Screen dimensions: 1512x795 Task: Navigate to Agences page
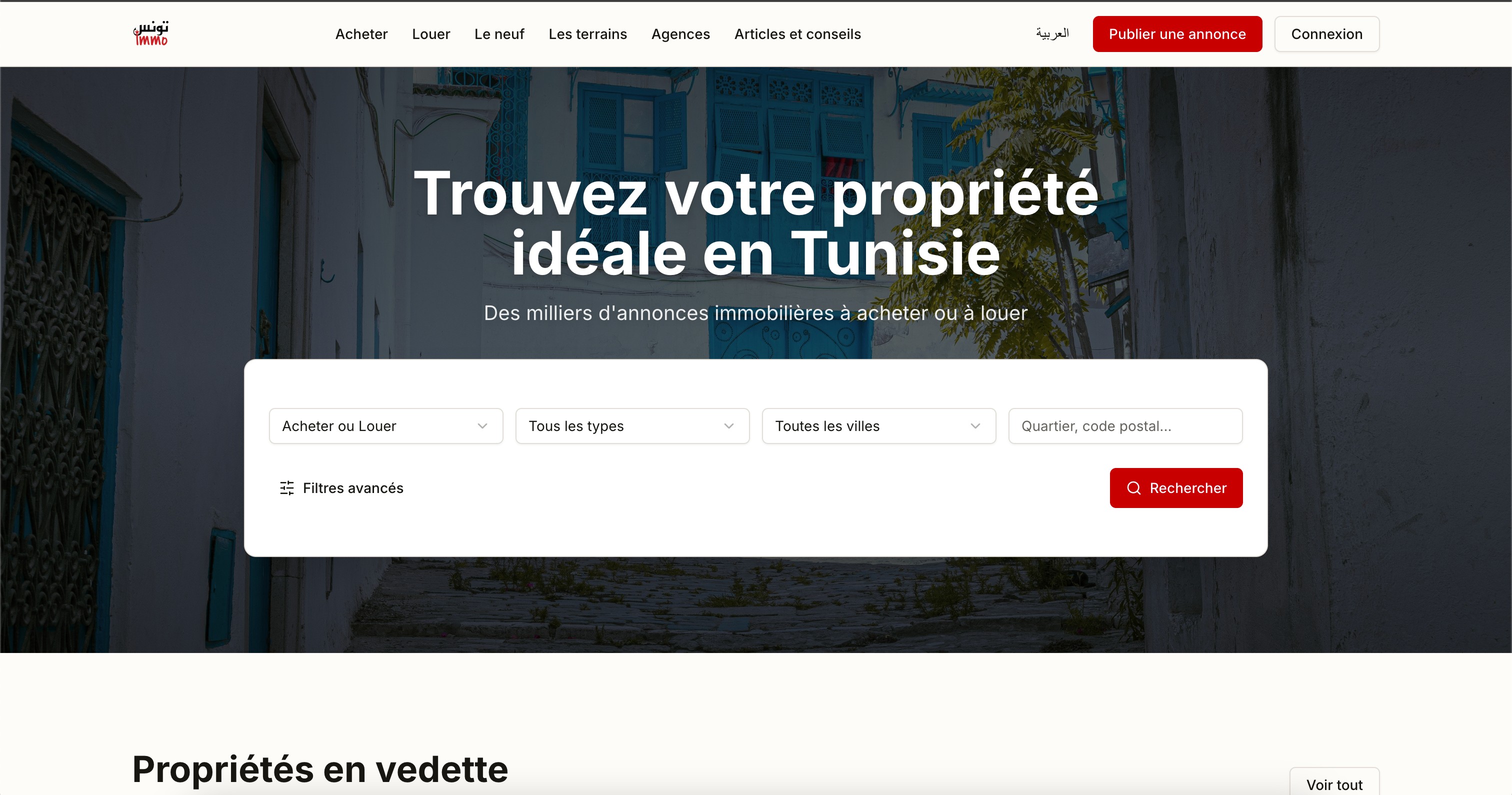coord(680,34)
